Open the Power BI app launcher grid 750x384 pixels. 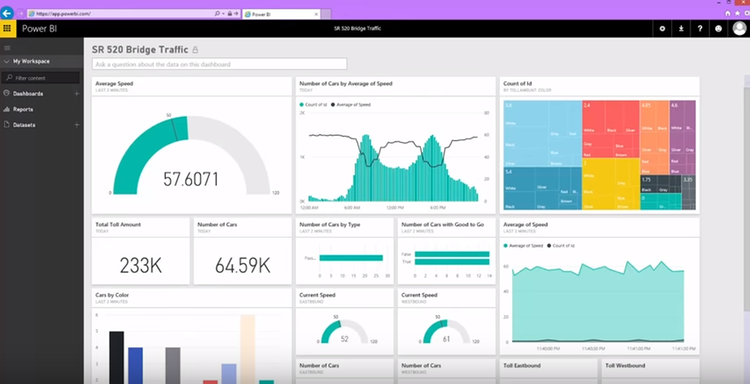click(x=7, y=29)
